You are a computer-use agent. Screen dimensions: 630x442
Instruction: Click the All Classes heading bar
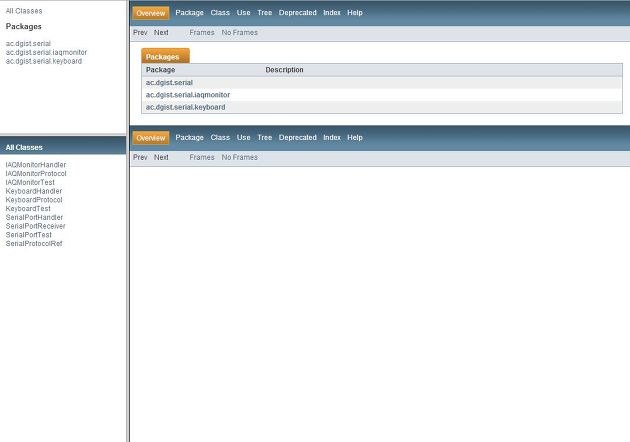click(x=63, y=147)
